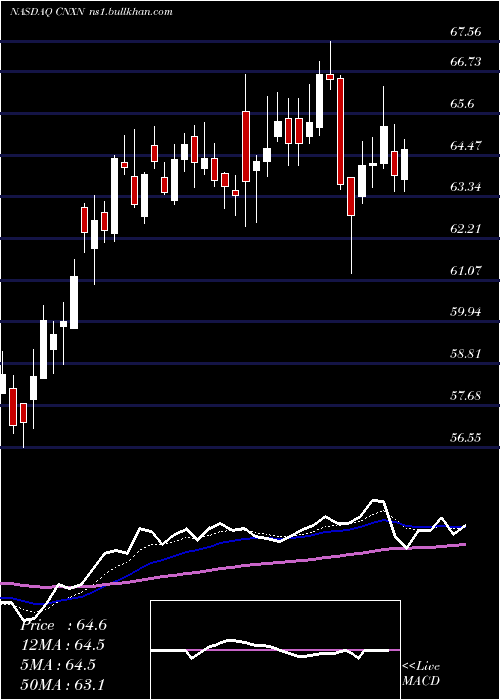Select the 63.34 price level label

tap(466, 187)
